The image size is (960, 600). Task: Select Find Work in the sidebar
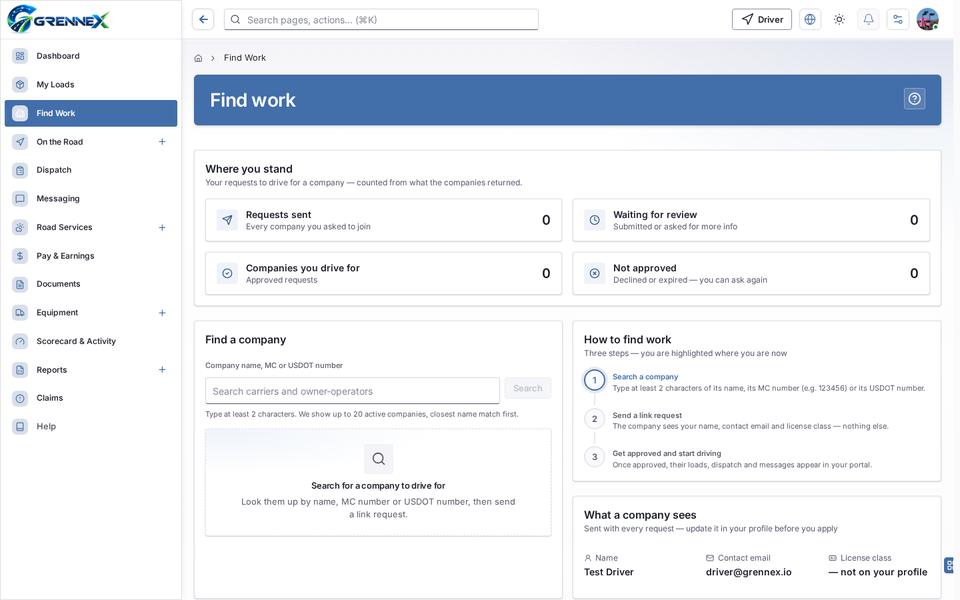click(x=91, y=113)
